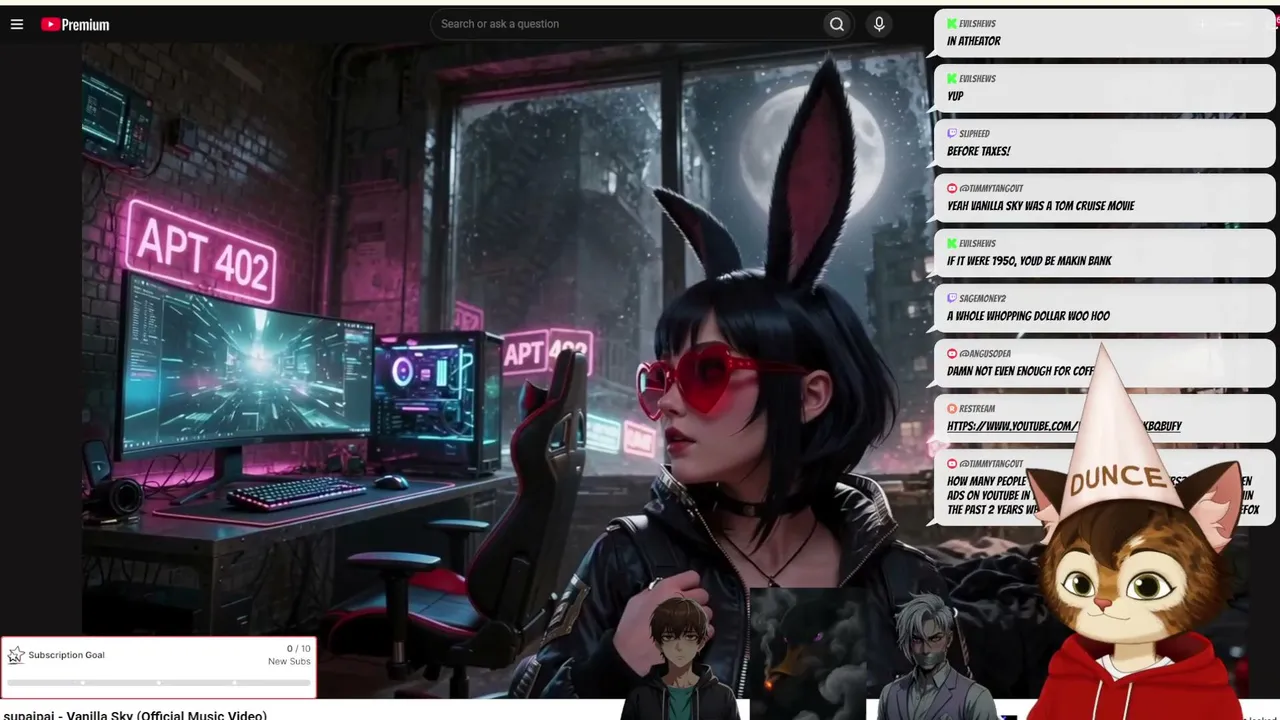Click YouTube icon on the 'Tom Cruise movie' message
Image resolution: width=1280 pixels, height=720 pixels.
click(952, 189)
